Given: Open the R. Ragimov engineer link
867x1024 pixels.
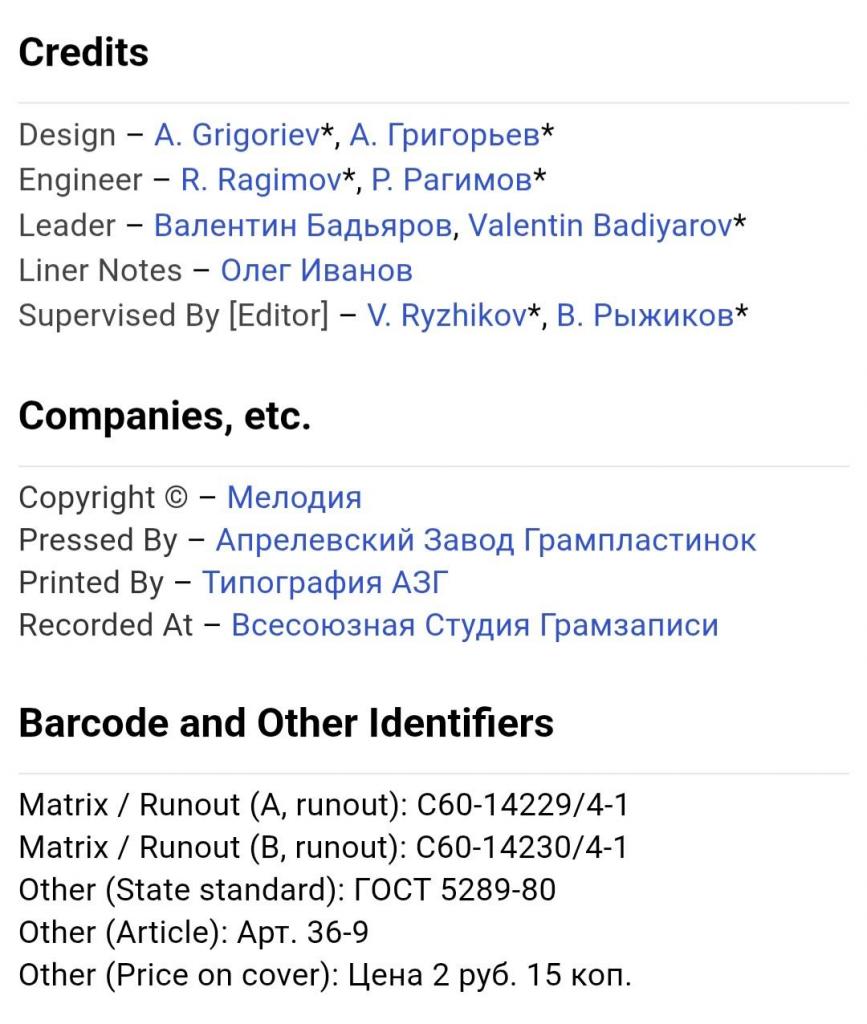Looking at the screenshot, I should 261,180.
